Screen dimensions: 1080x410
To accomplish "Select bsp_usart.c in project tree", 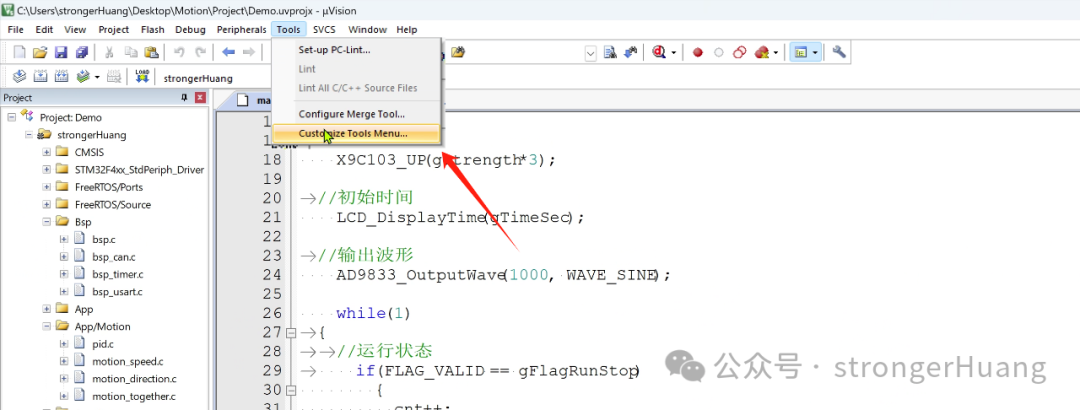I will click(x=117, y=291).
